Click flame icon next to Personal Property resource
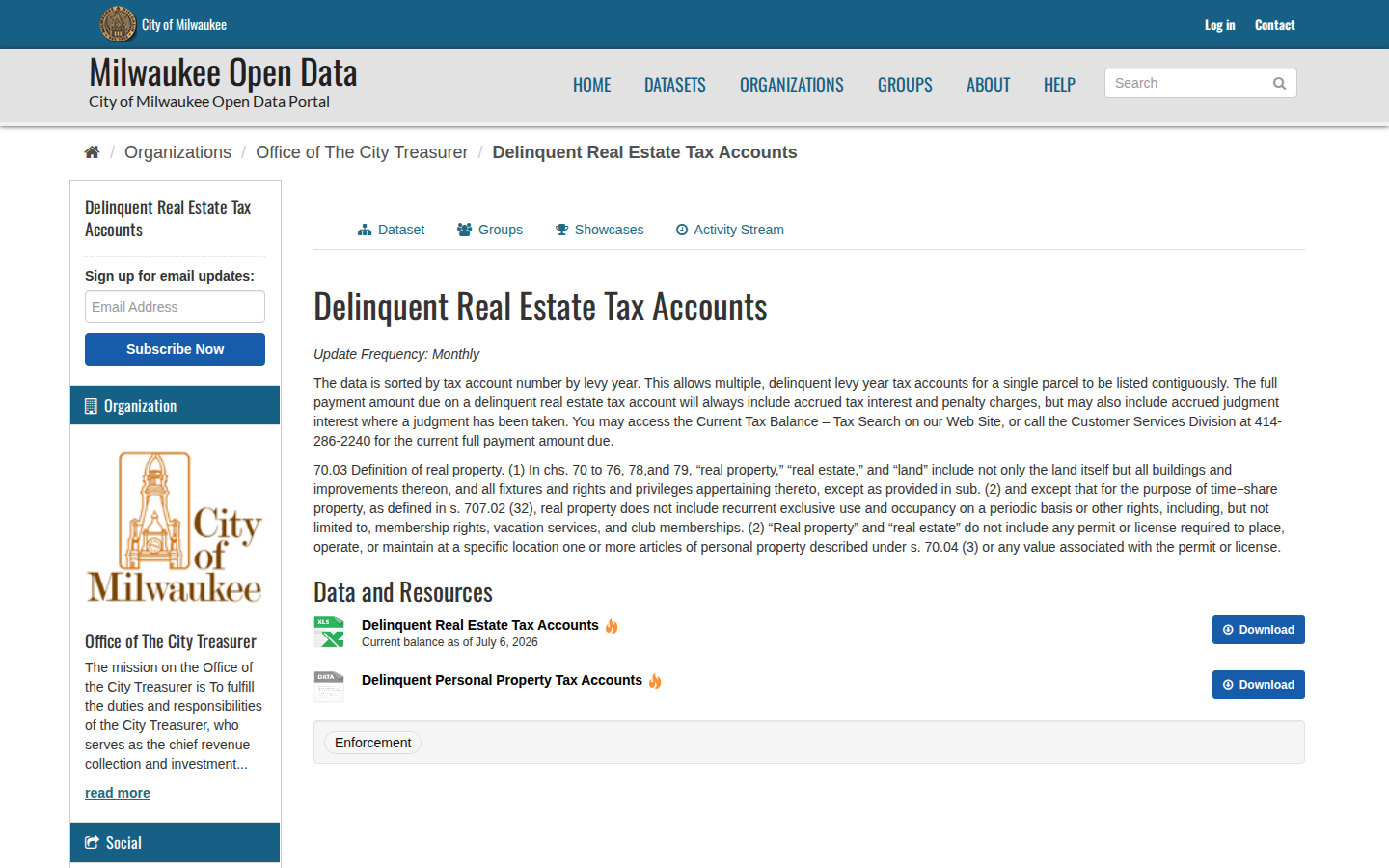This screenshot has height=868, width=1389. pyautogui.click(x=655, y=681)
